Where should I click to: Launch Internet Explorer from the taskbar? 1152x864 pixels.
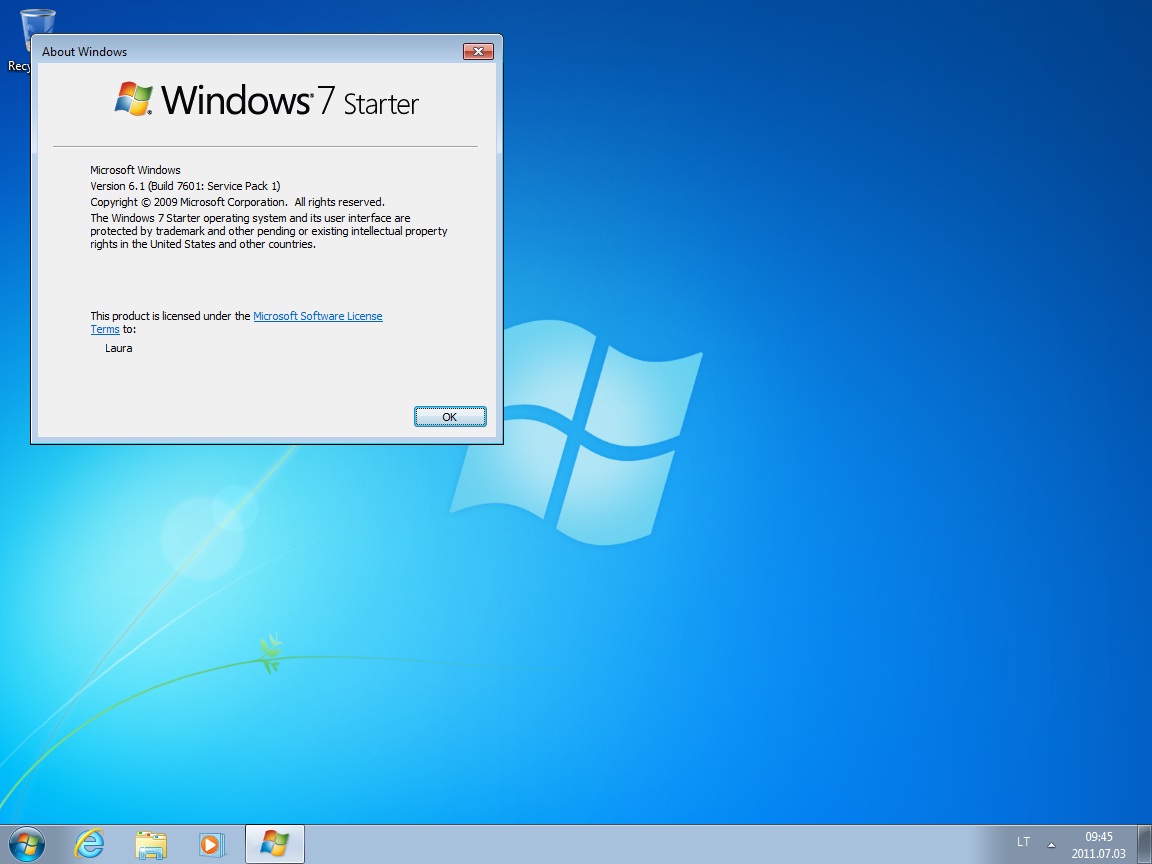click(89, 844)
